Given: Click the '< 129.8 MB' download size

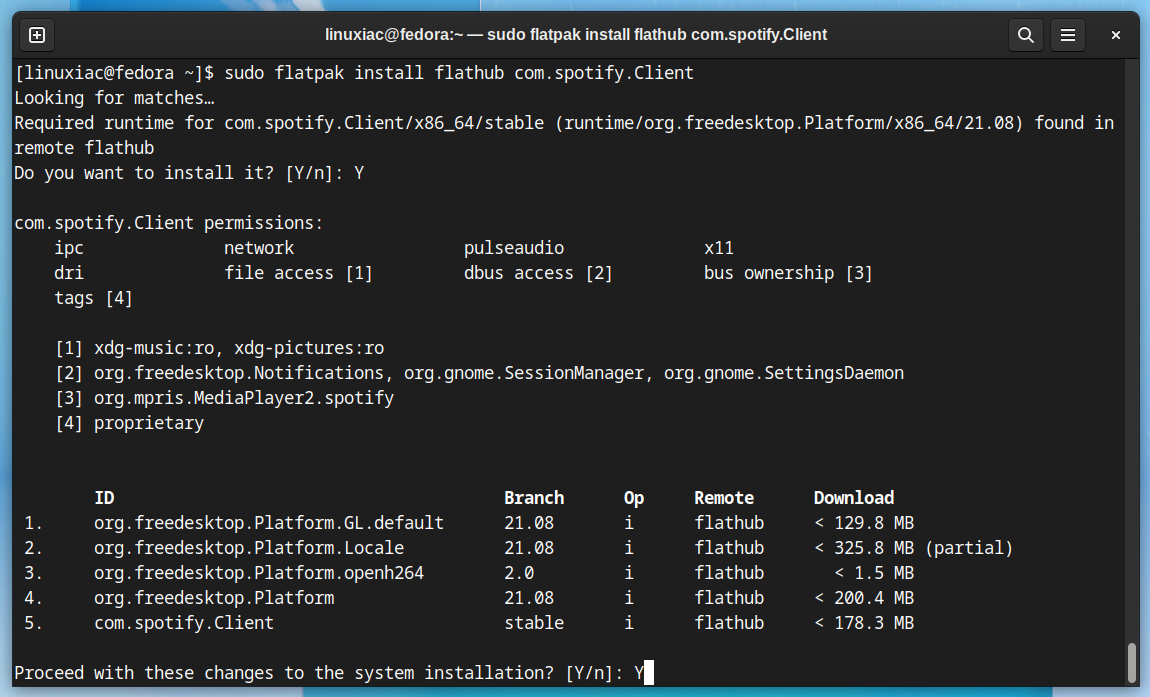Looking at the screenshot, I should [x=864, y=523].
